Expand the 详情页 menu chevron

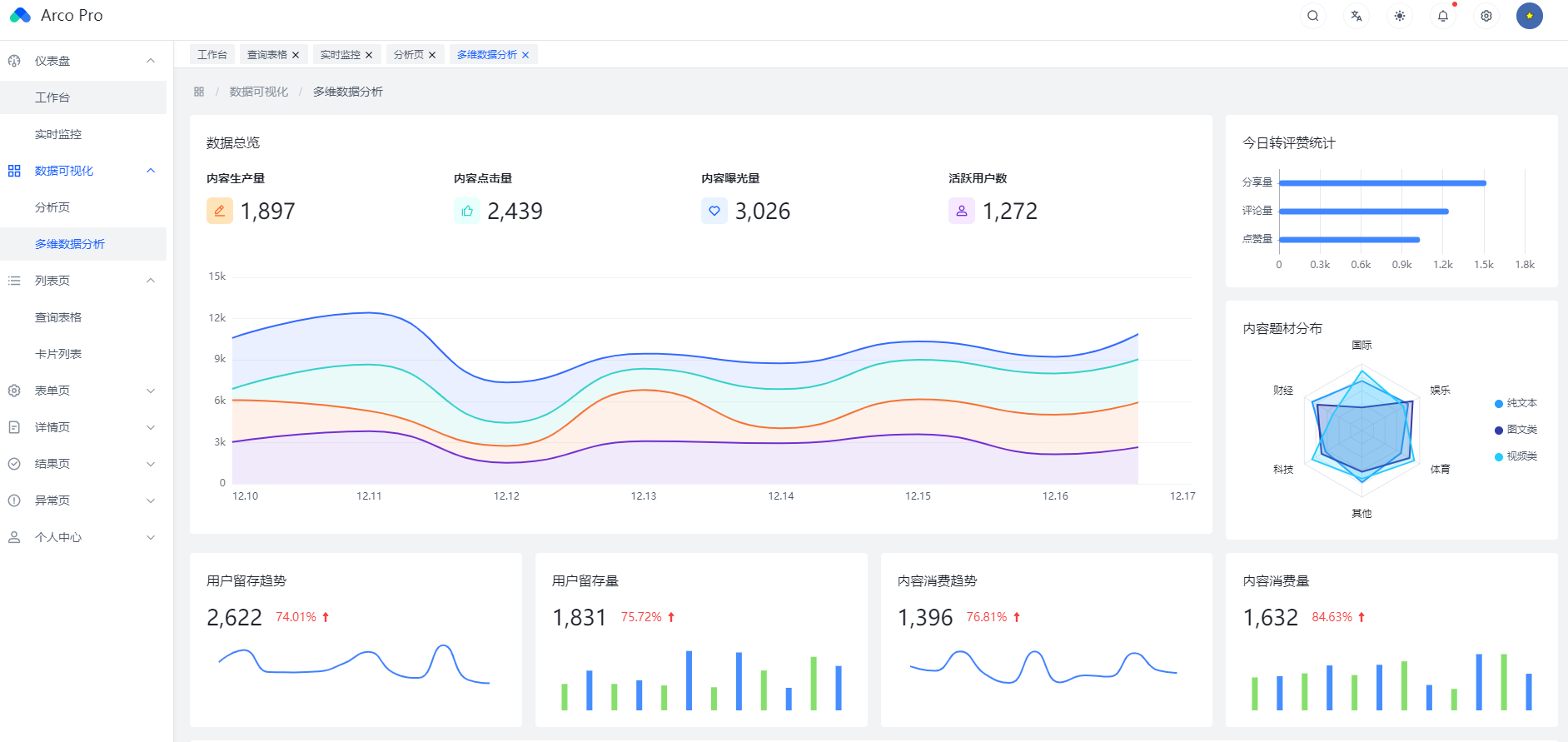click(151, 427)
